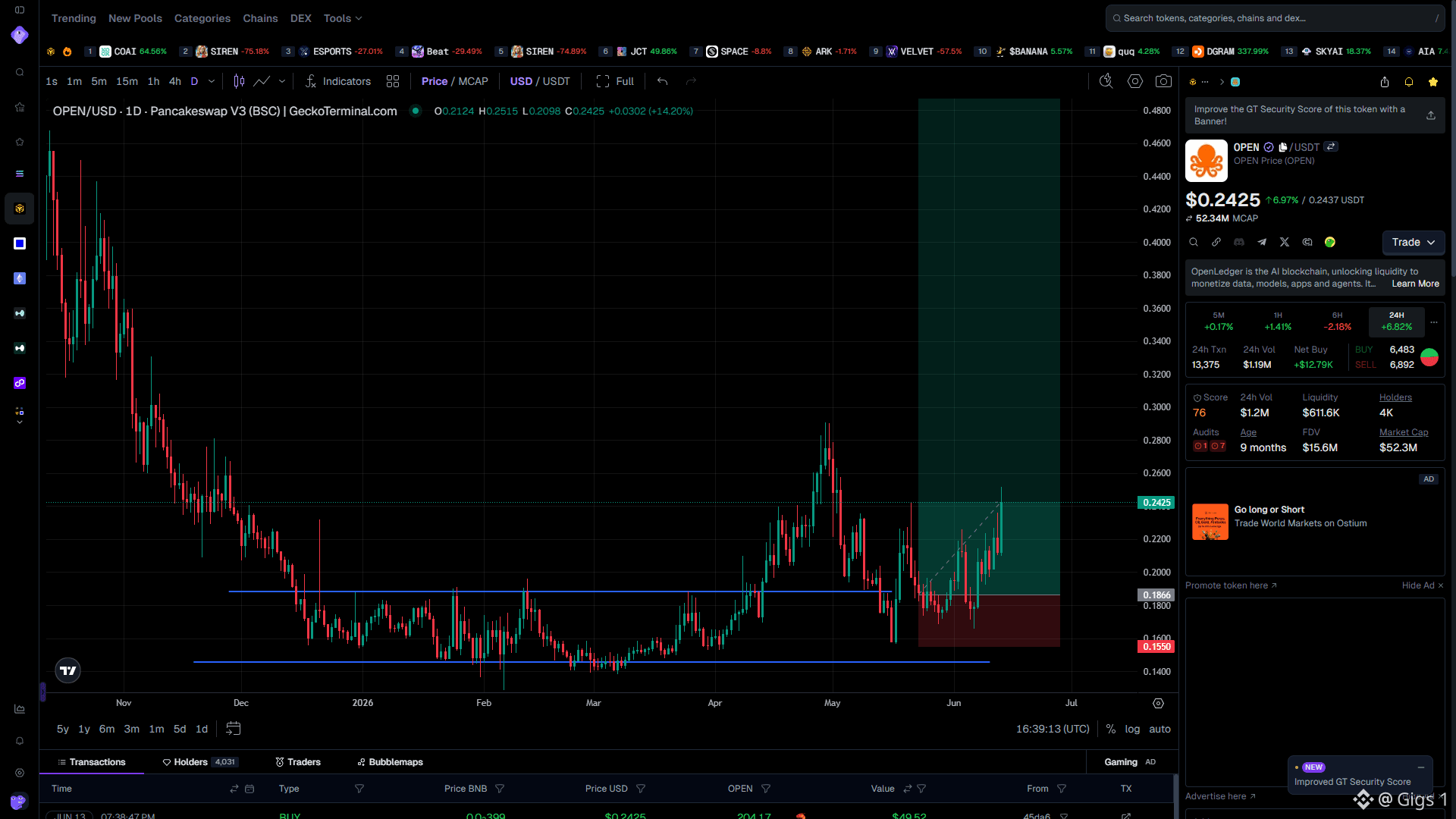Open the GeckoTerminal home logo

point(20,35)
